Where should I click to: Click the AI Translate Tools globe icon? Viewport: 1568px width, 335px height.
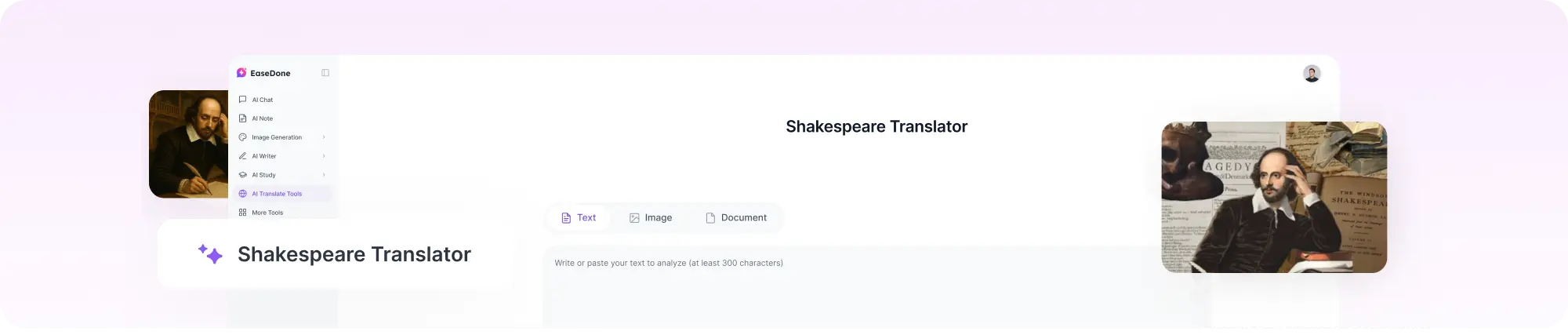[242, 194]
